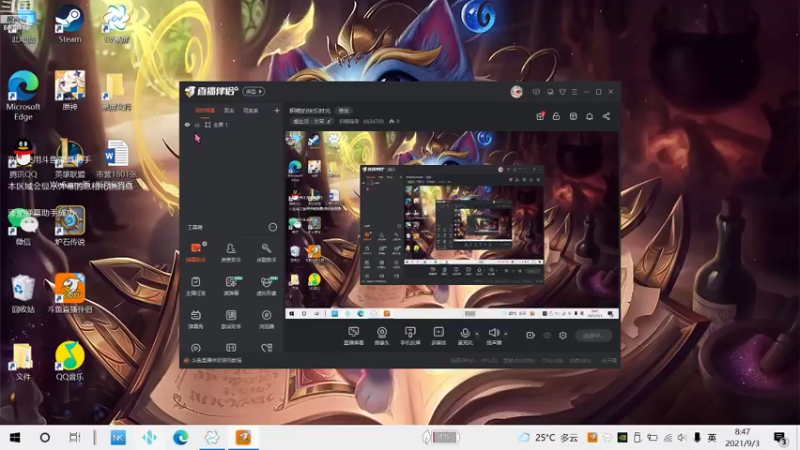Expand speaker options arrow
This screenshot has height=450, width=800.
506,334
